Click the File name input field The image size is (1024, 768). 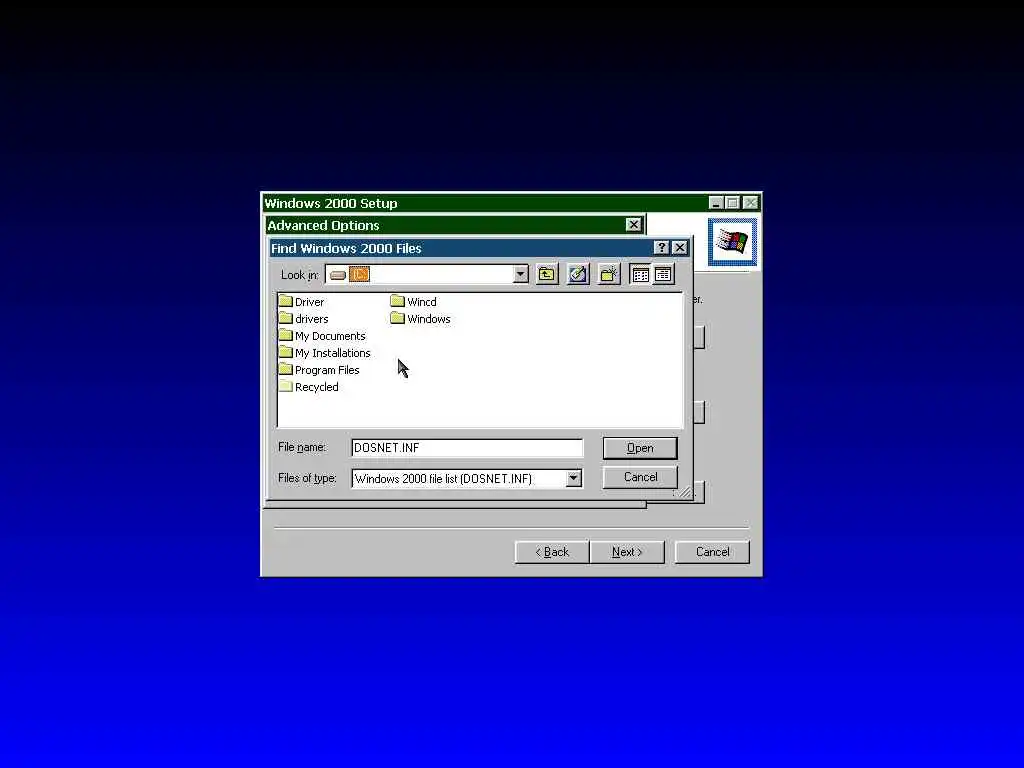(x=467, y=447)
